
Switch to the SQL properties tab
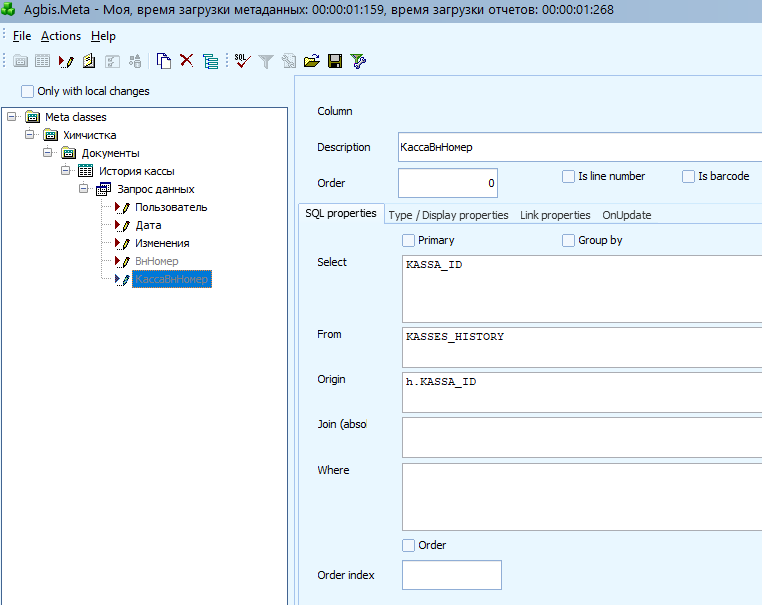click(341, 213)
